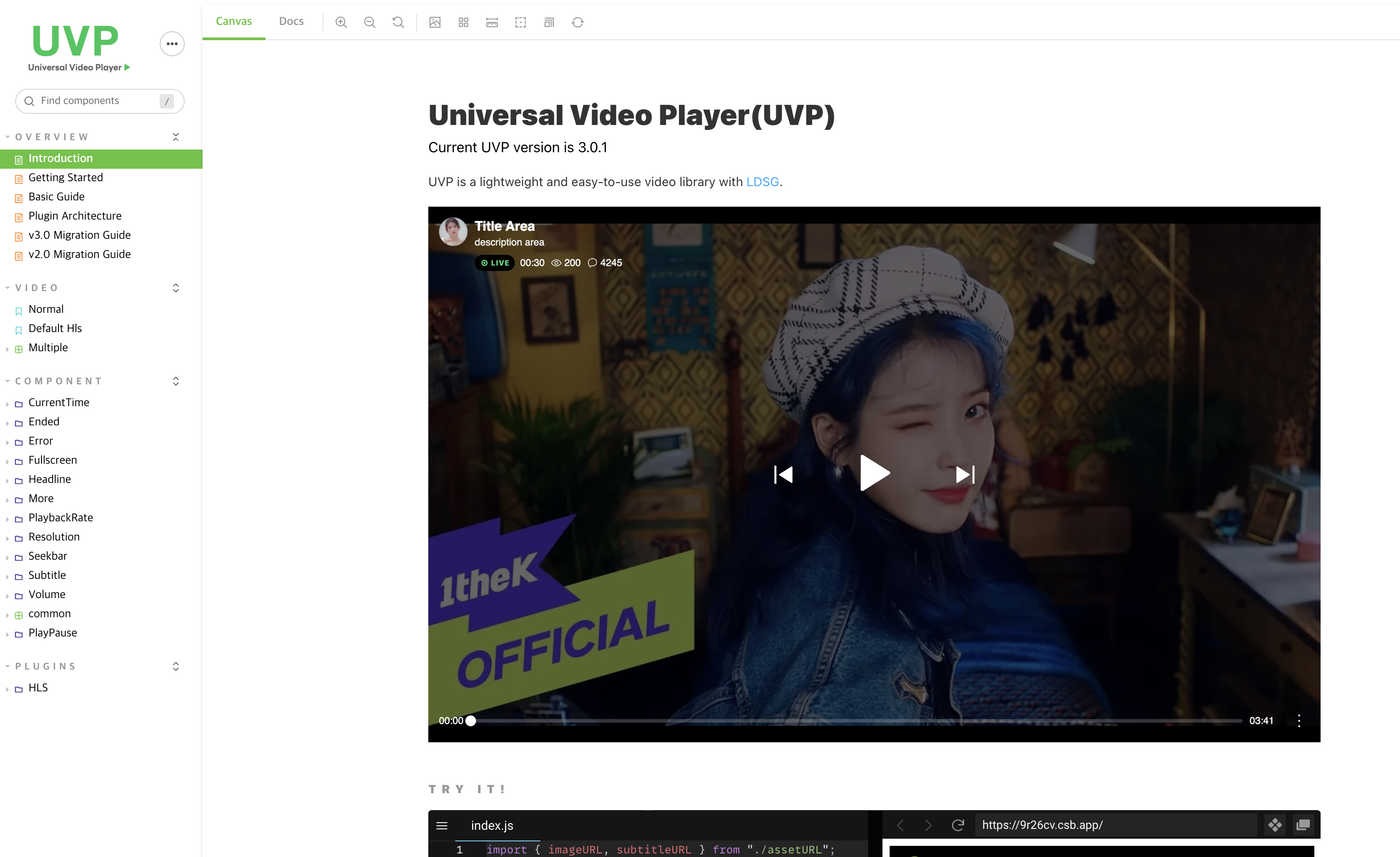Go back in sandbox preview browser
Viewport: 1400px width, 857px height.
coord(900,824)
